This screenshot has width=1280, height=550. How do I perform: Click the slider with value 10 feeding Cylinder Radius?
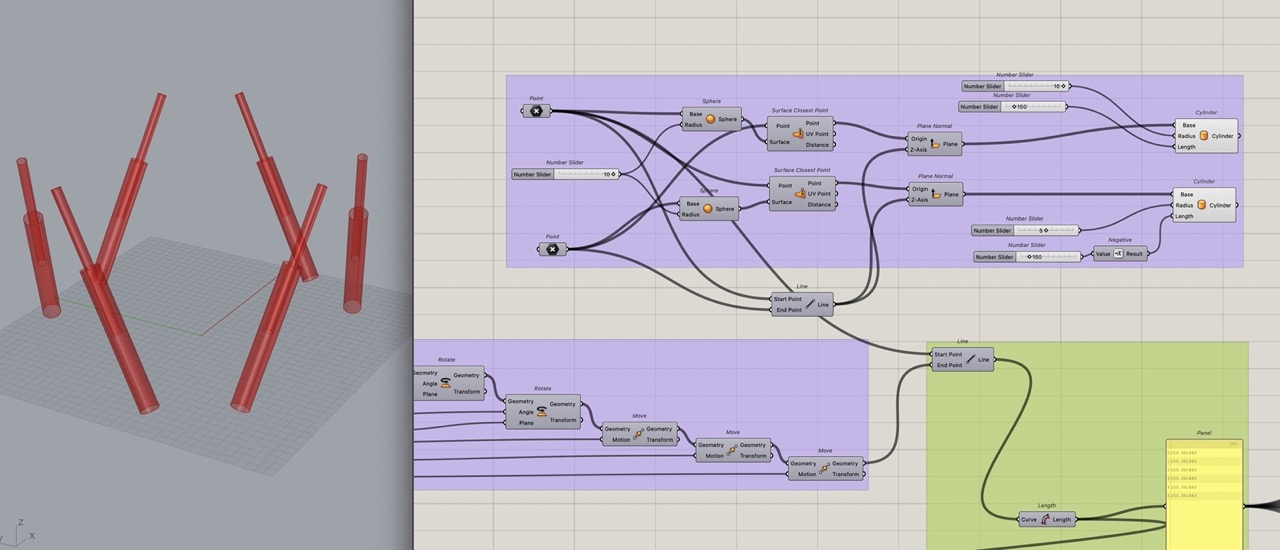click(x=1016, y=86)
